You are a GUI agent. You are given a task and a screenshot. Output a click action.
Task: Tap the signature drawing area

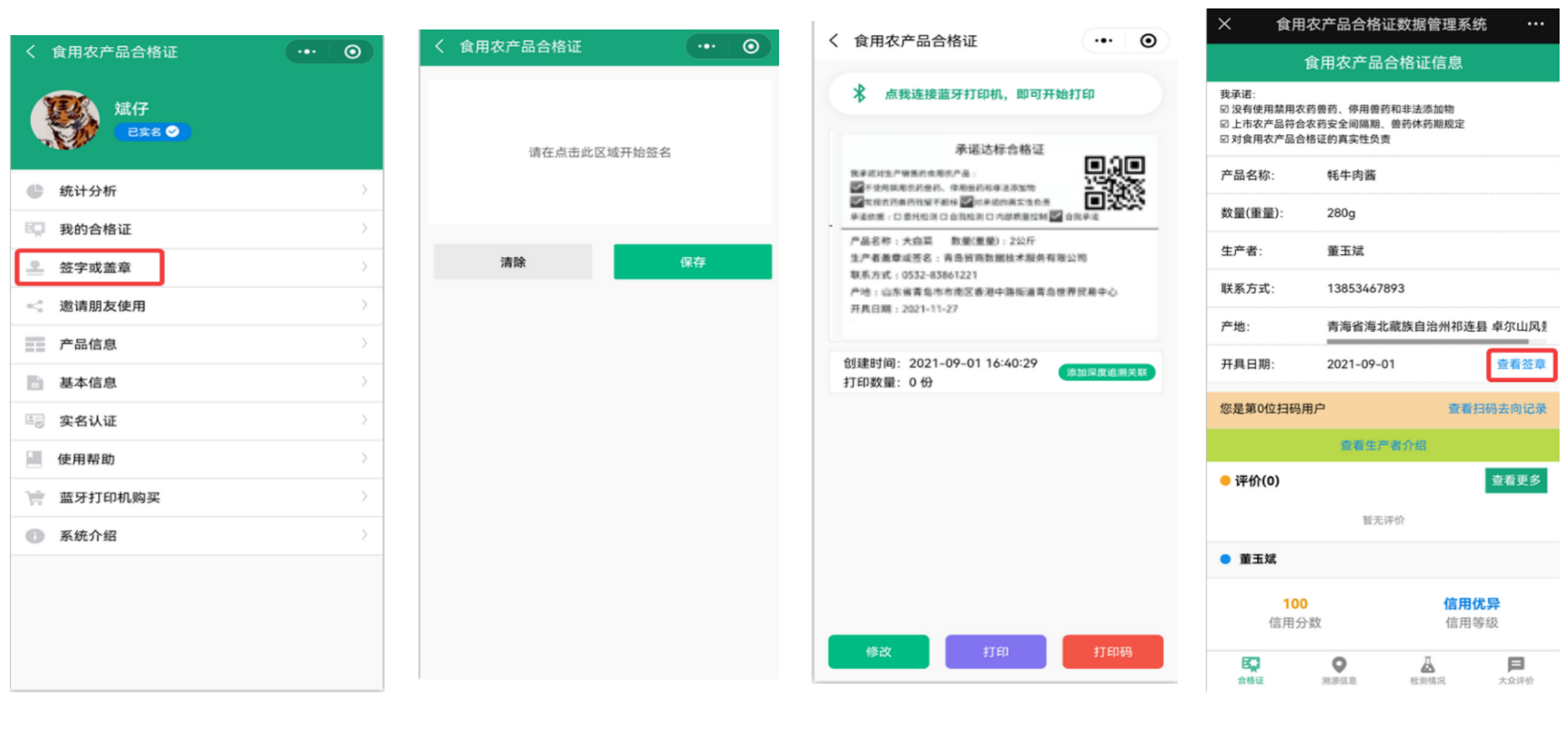click(599, 152)
